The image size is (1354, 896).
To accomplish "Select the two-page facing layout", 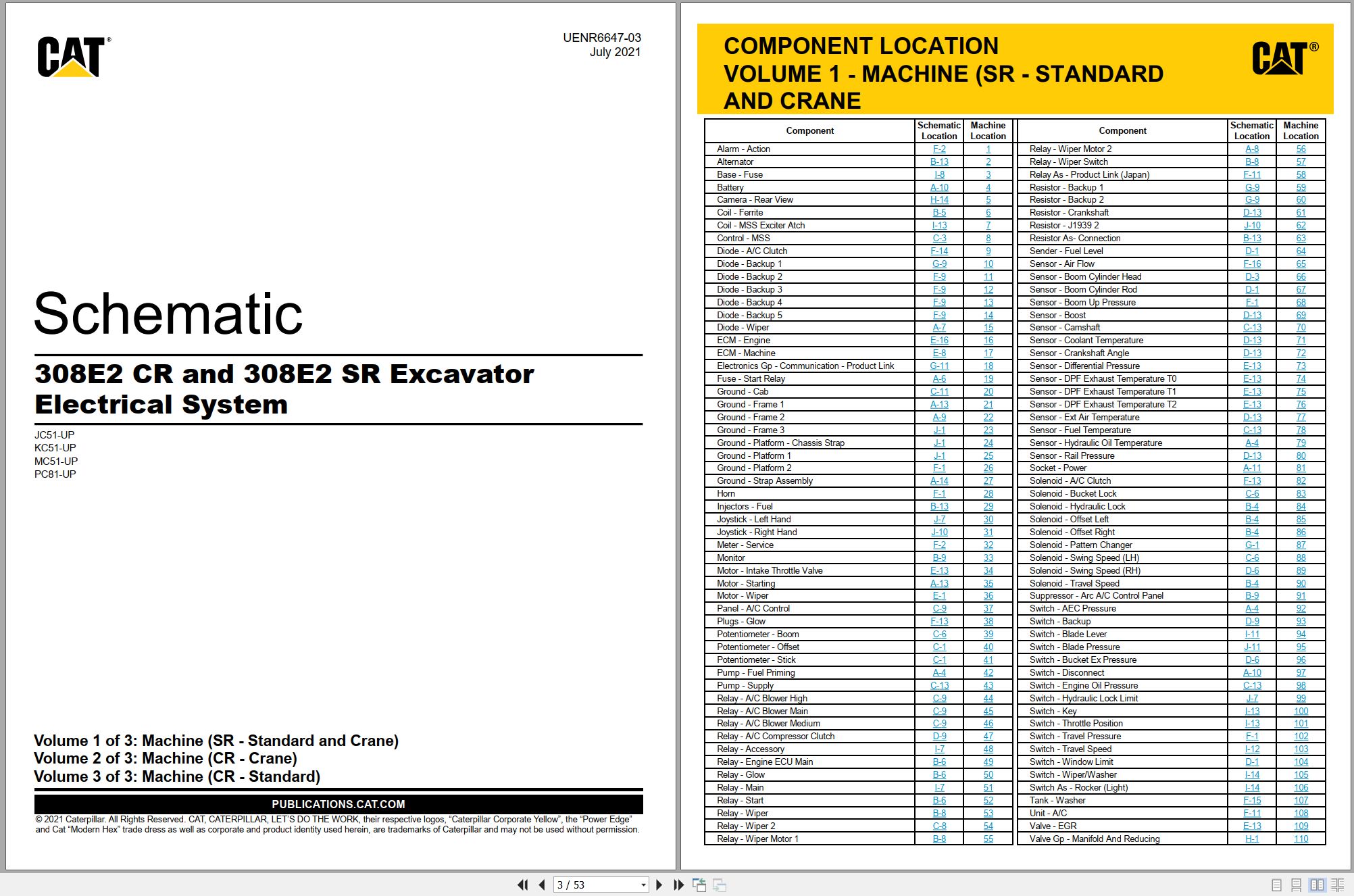I will [1317, 885].
